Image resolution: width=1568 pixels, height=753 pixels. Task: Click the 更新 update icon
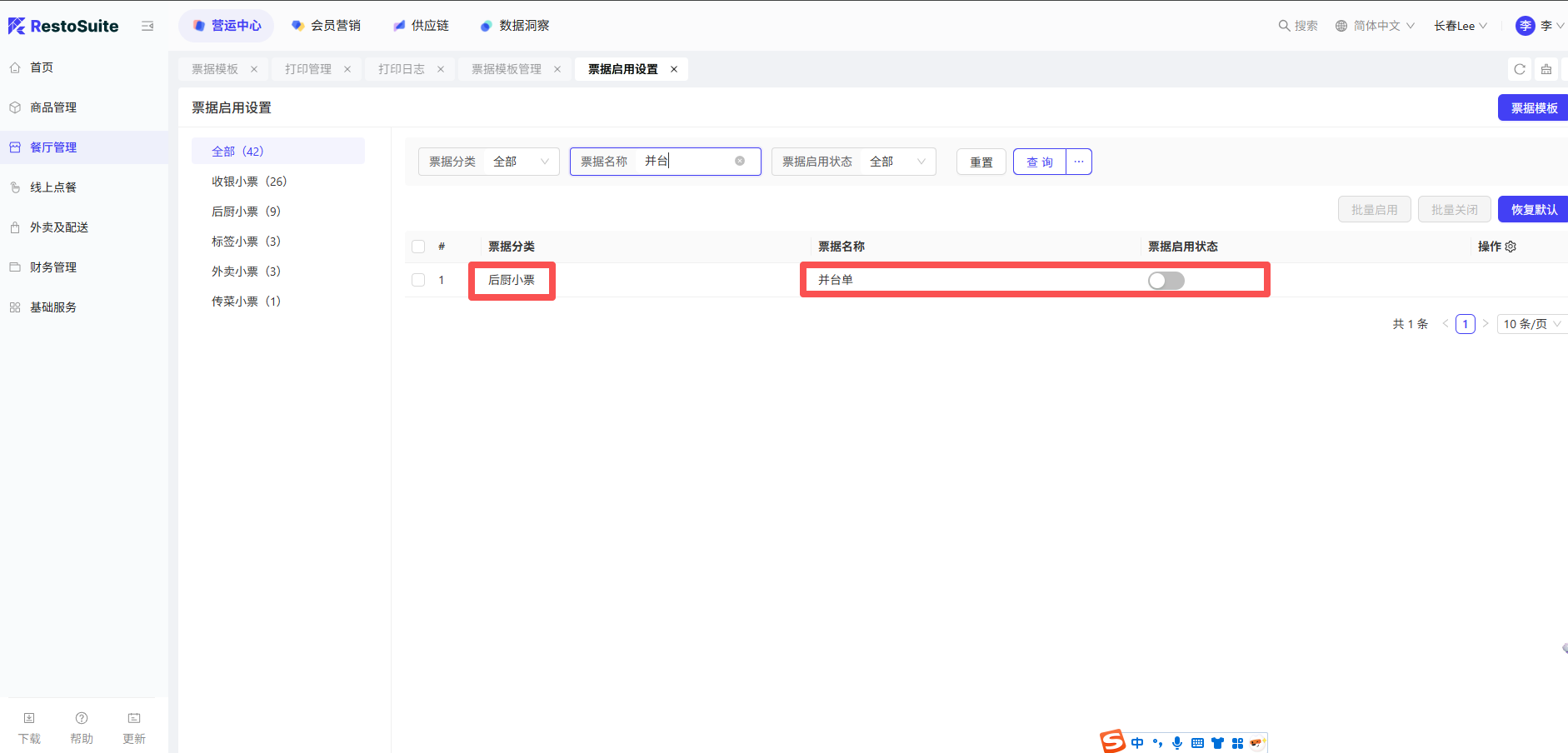pos(134,718)
